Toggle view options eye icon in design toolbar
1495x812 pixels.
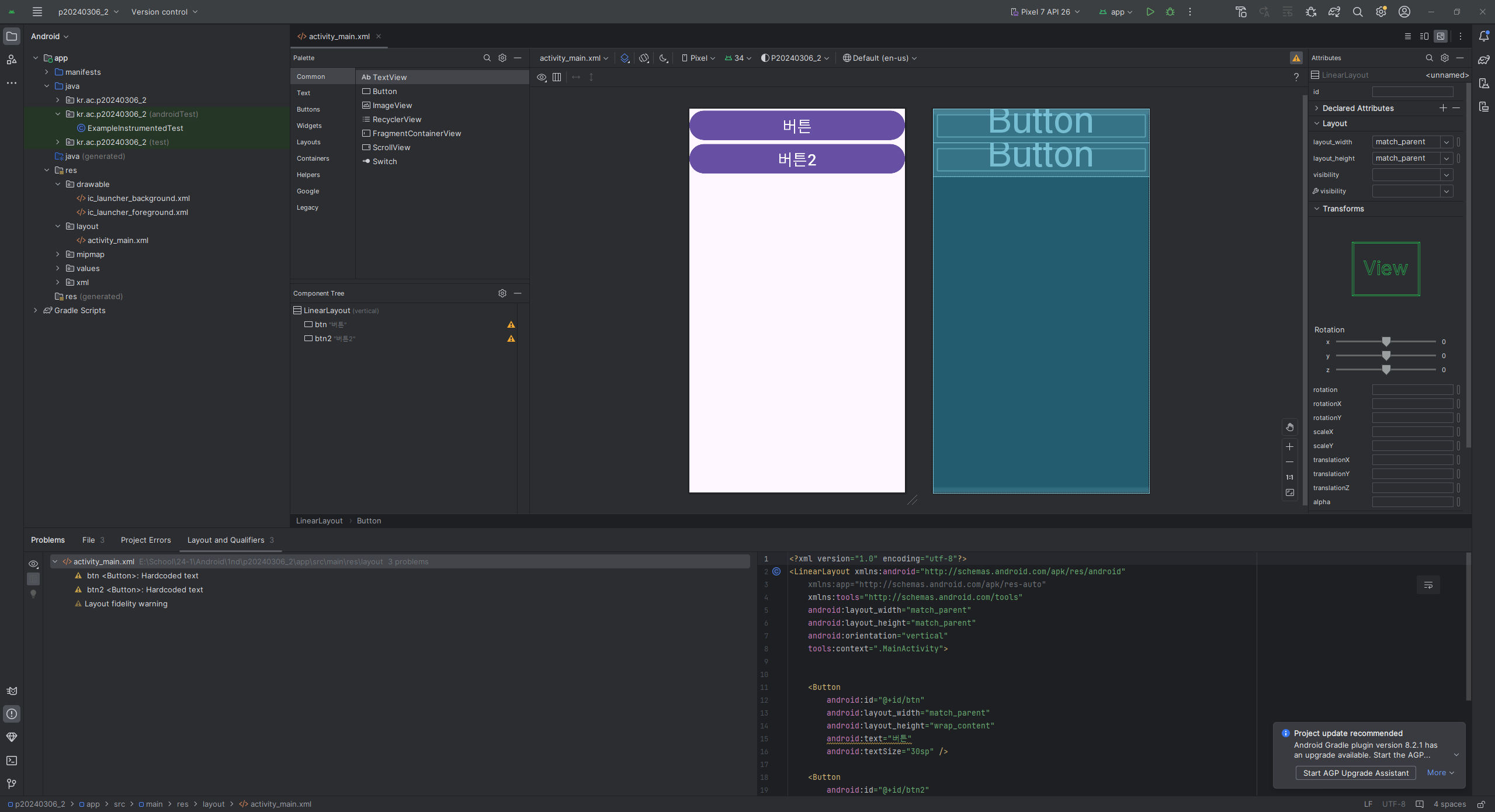click(x=542, y=77)
